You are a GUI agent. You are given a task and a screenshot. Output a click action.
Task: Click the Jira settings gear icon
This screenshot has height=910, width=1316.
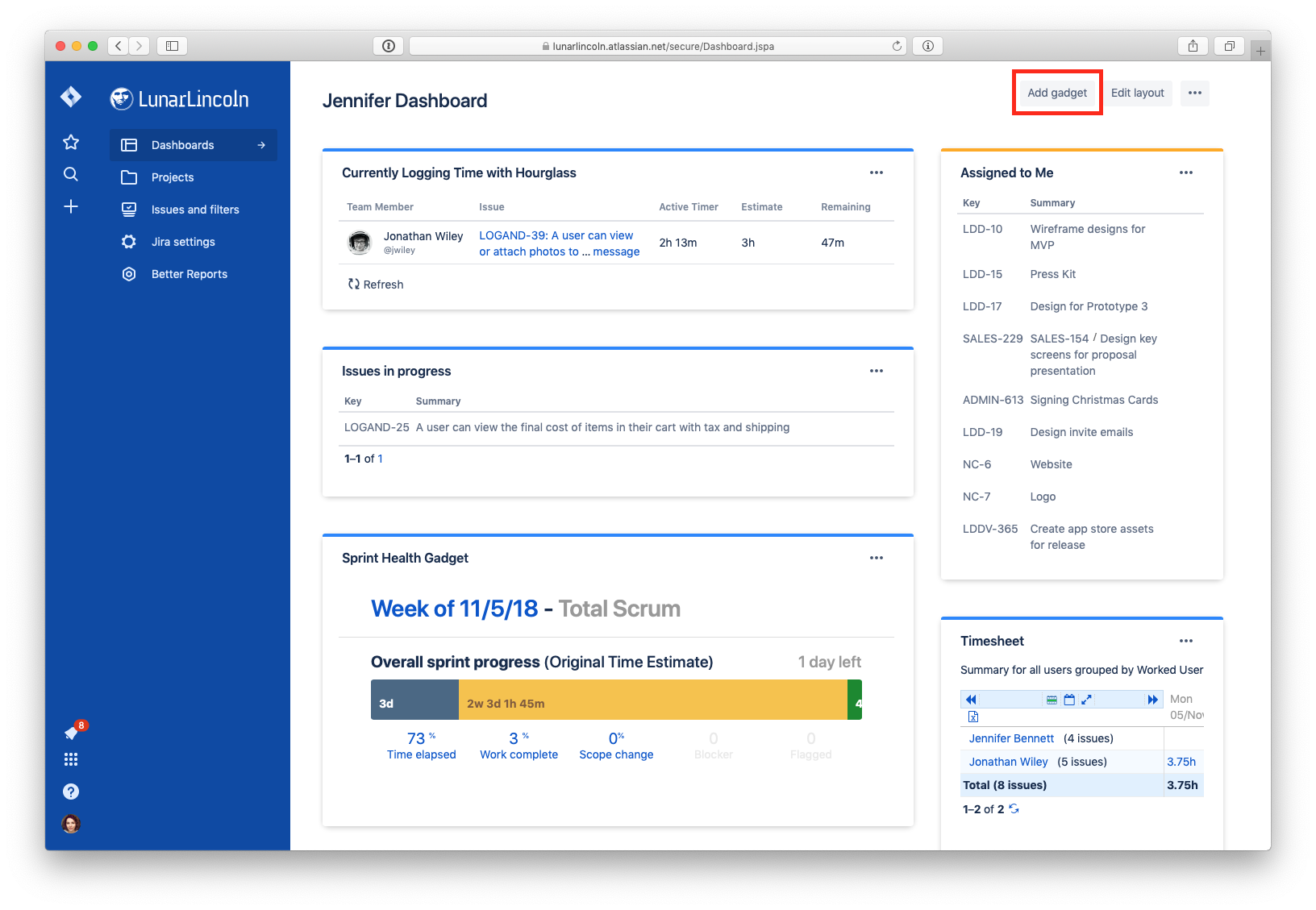129,242
